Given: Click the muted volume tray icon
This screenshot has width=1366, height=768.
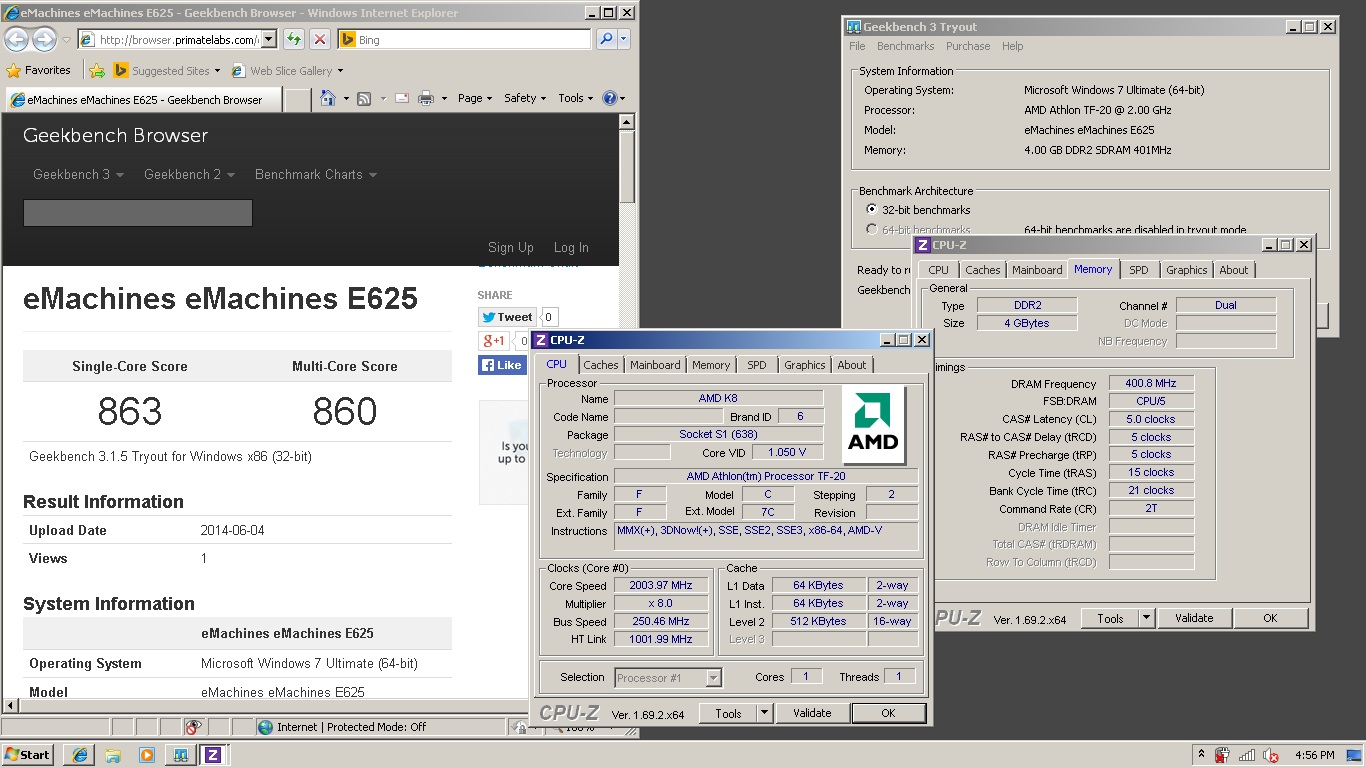Looking at the screenshot, I should tap(1272, 755).
